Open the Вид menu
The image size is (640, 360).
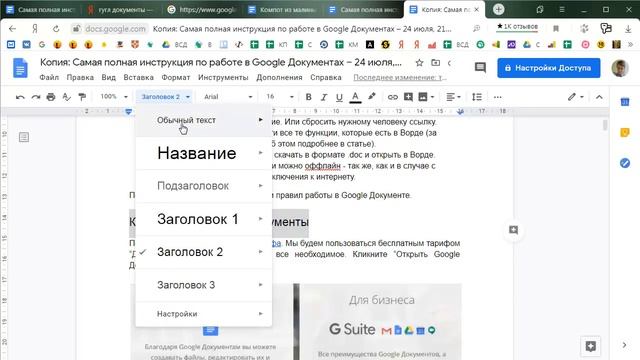pyautogui.click(x=109, y=78)
